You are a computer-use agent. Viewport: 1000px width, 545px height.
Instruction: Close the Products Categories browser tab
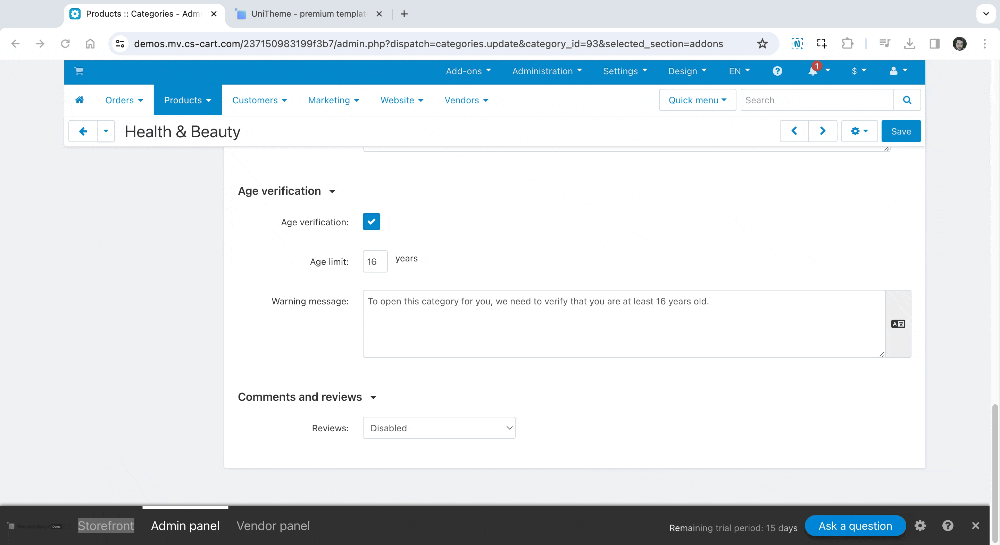214,13
